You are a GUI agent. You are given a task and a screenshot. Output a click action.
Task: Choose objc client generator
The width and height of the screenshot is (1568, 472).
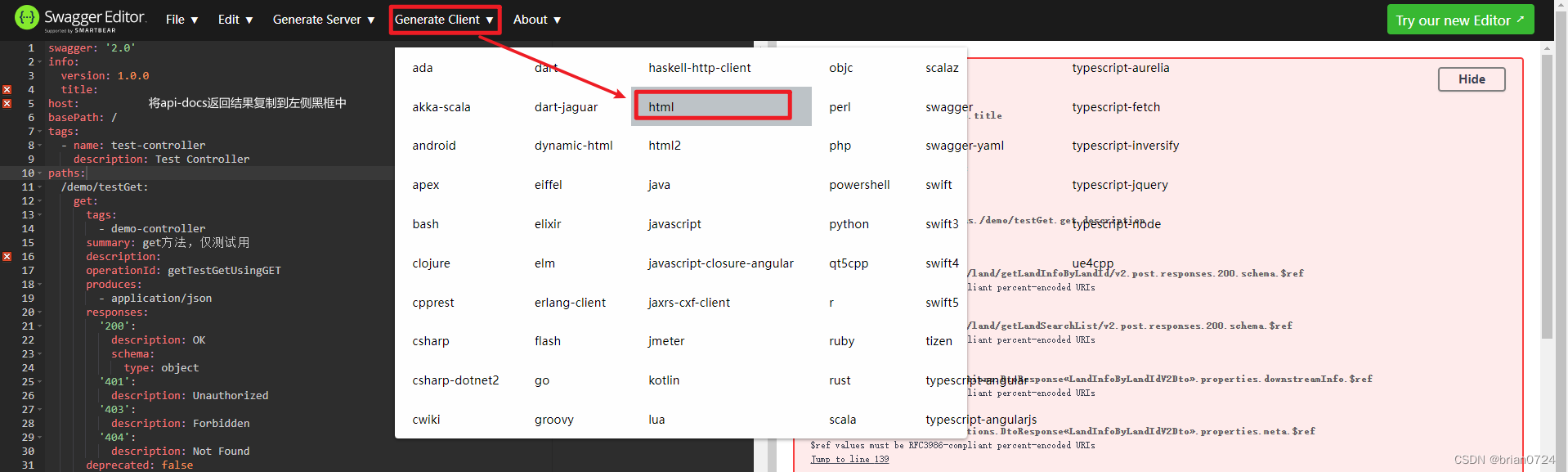click(840, 68)
